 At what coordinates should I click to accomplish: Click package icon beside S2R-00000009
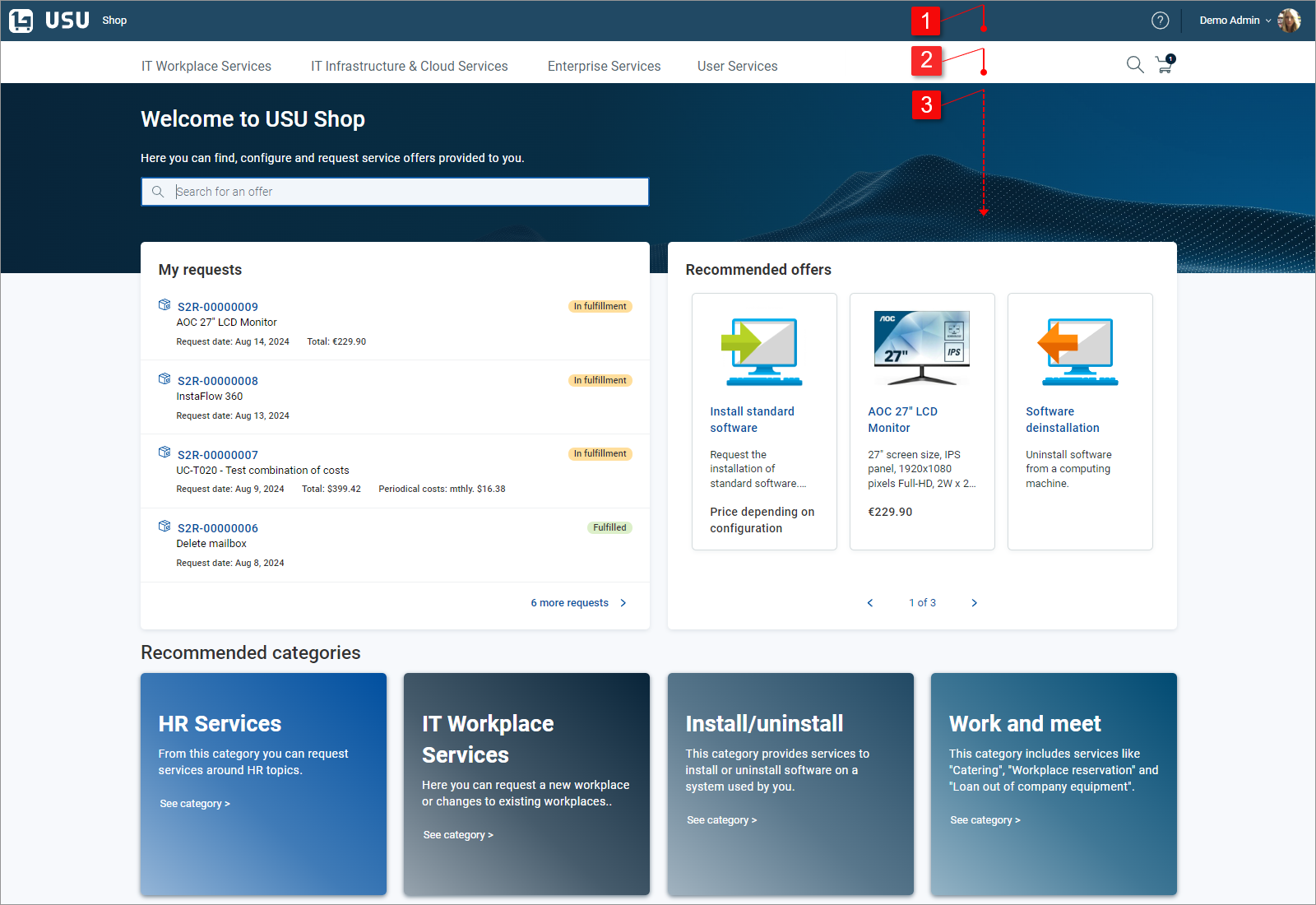pos(164,305)
